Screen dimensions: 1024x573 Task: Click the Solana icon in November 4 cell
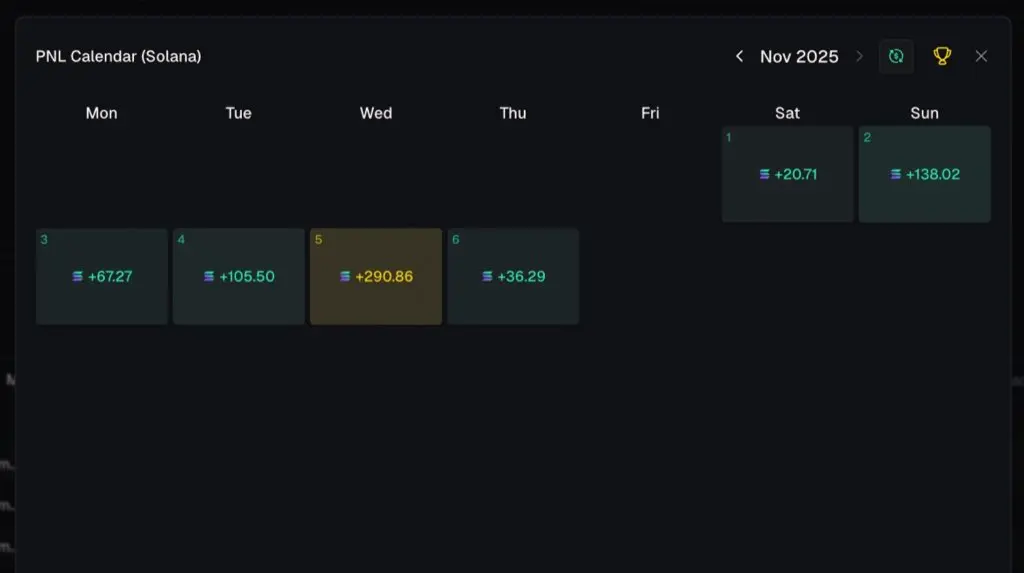point(209,277)
